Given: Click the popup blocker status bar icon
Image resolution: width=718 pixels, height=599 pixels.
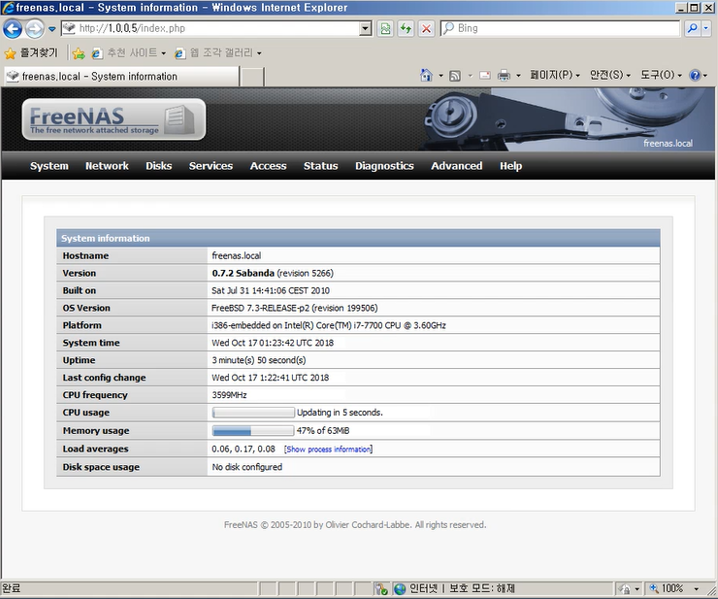Looking at the screenshot, I should pos(381,589).
